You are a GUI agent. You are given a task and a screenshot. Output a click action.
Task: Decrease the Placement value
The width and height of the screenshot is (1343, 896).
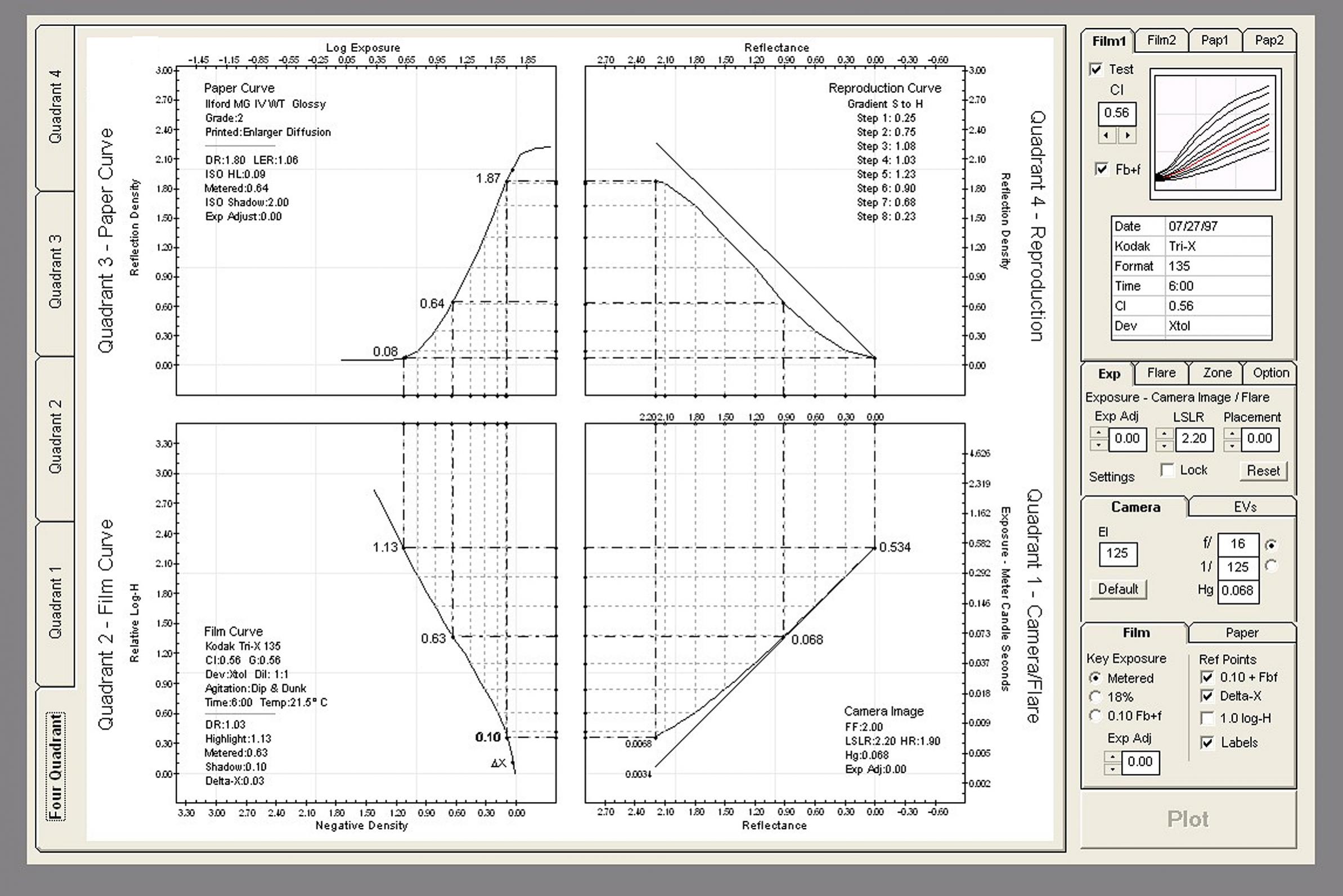[1232, 445]
